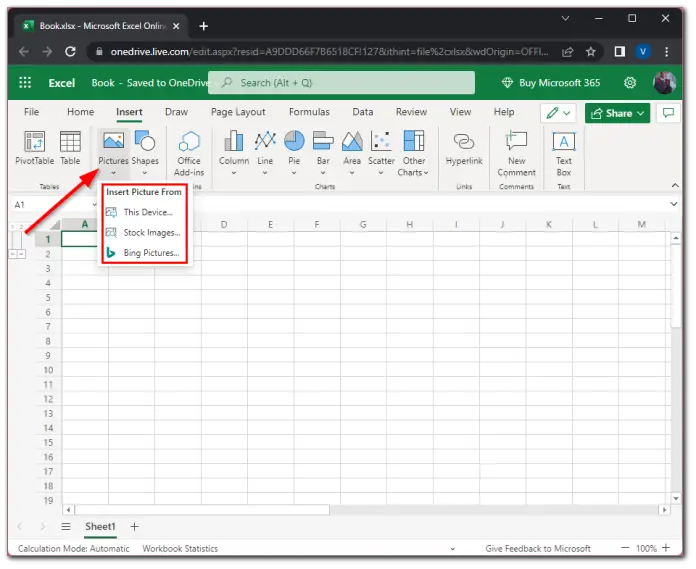Add a New Comment
Image resolution: width=696 pixels, height=569 pixels.
516,154
